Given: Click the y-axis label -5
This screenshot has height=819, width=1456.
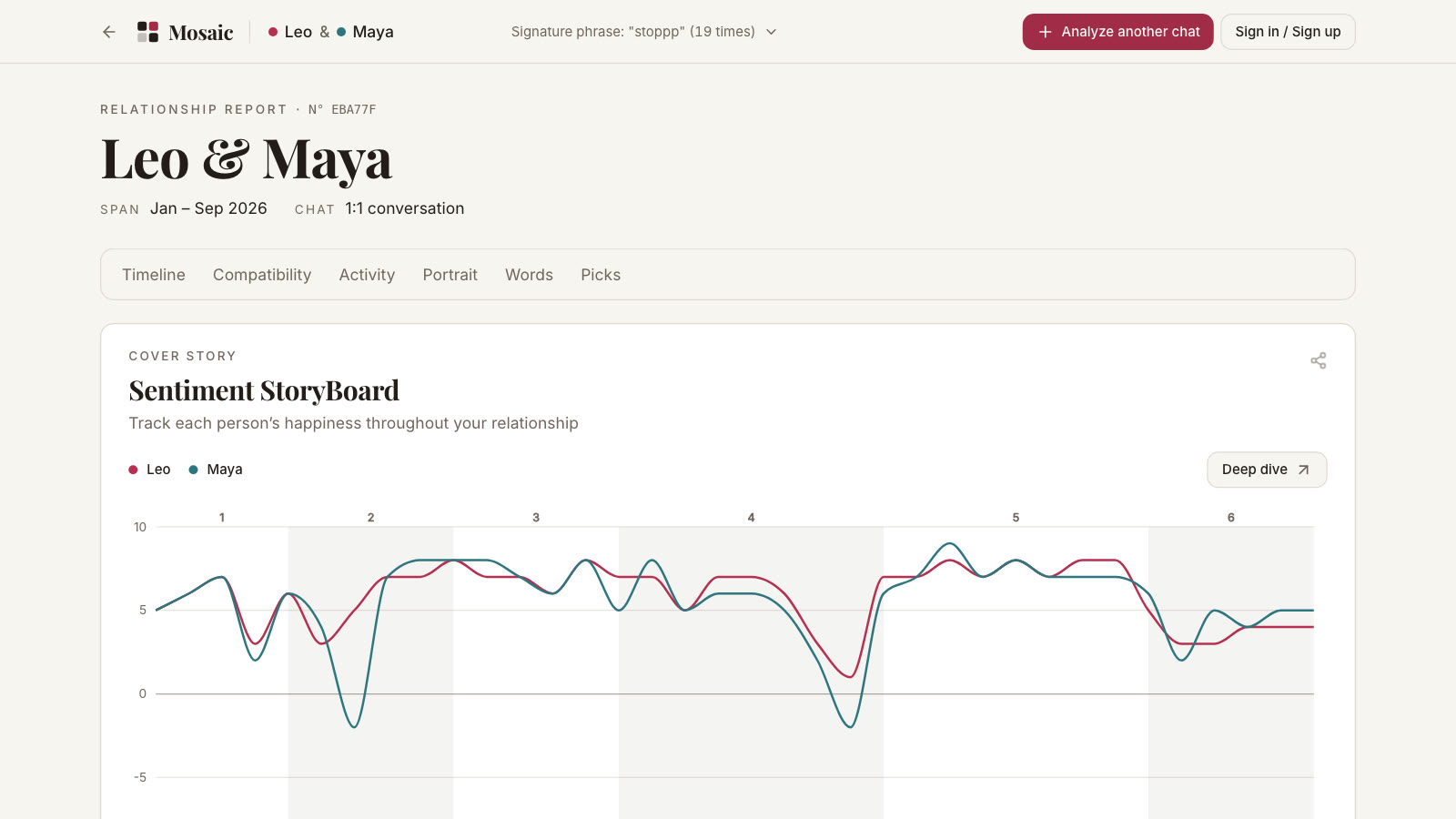Looking at the screenshot, I should pyautogui.click(x=140, y=777).
